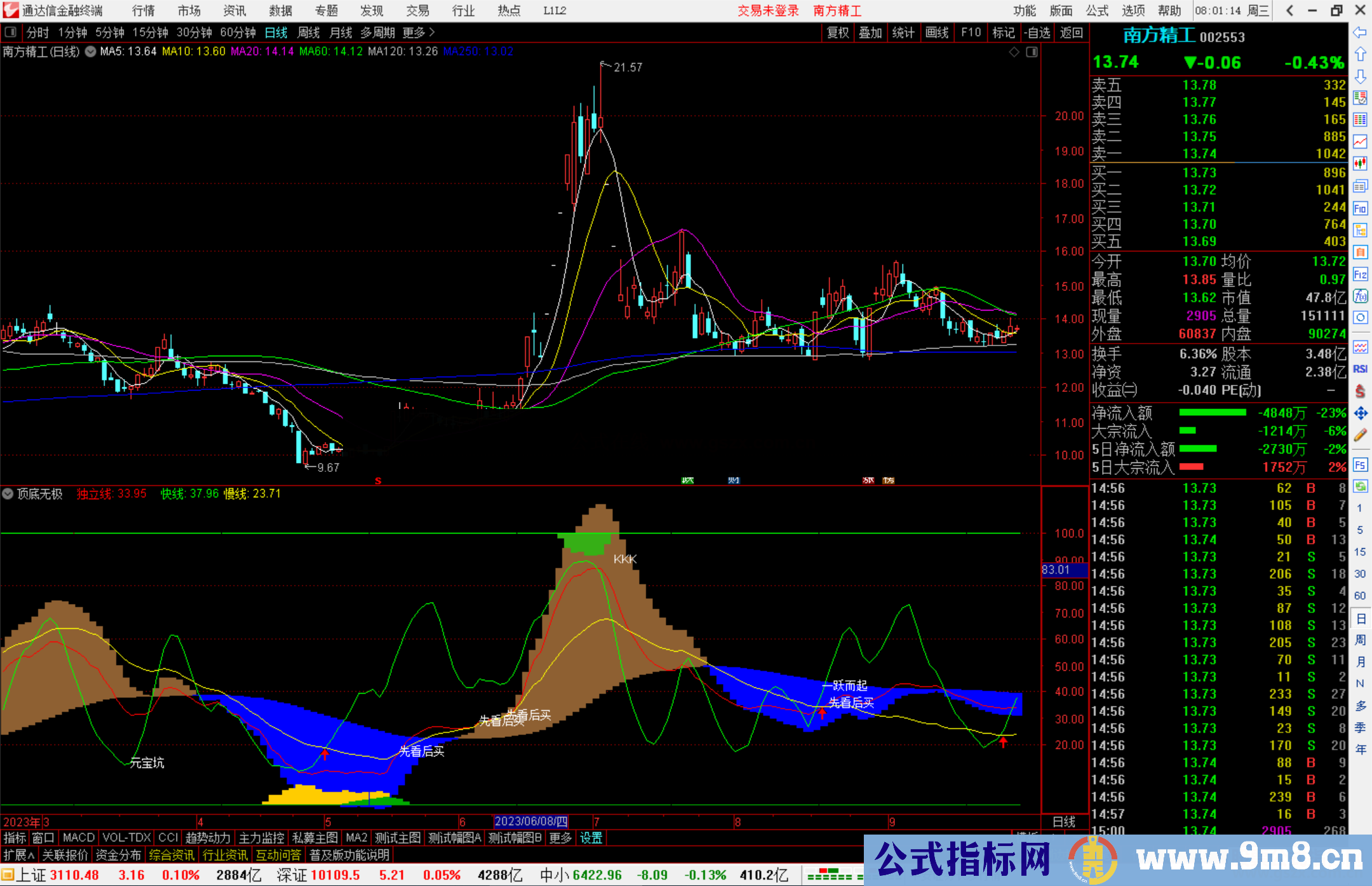Select the 60分钟 period tab
The image size is (1372, 886).
coord(238,32)
